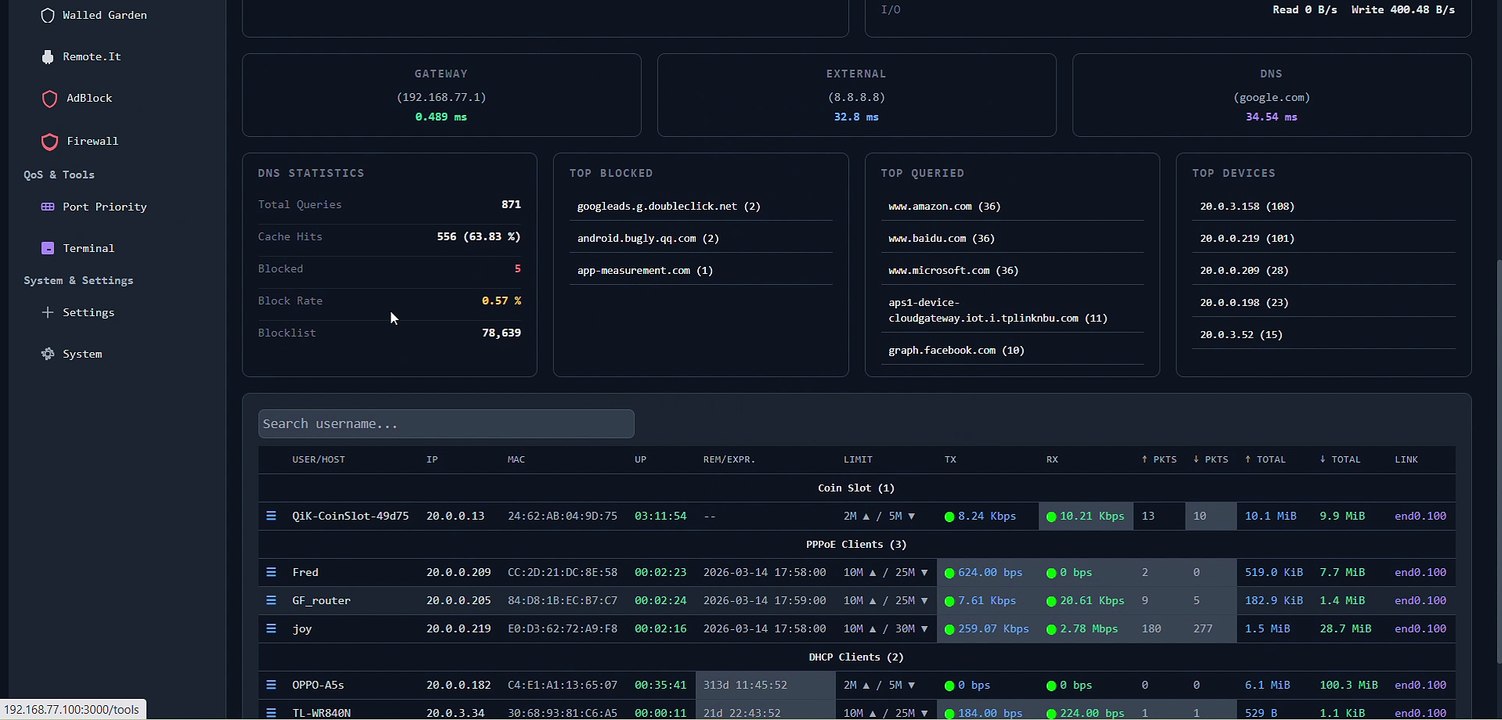The height and width of the screenshot is (720, 1502).
Task: Click the DHCP Clients (2) group header
Action: (856, 657)
